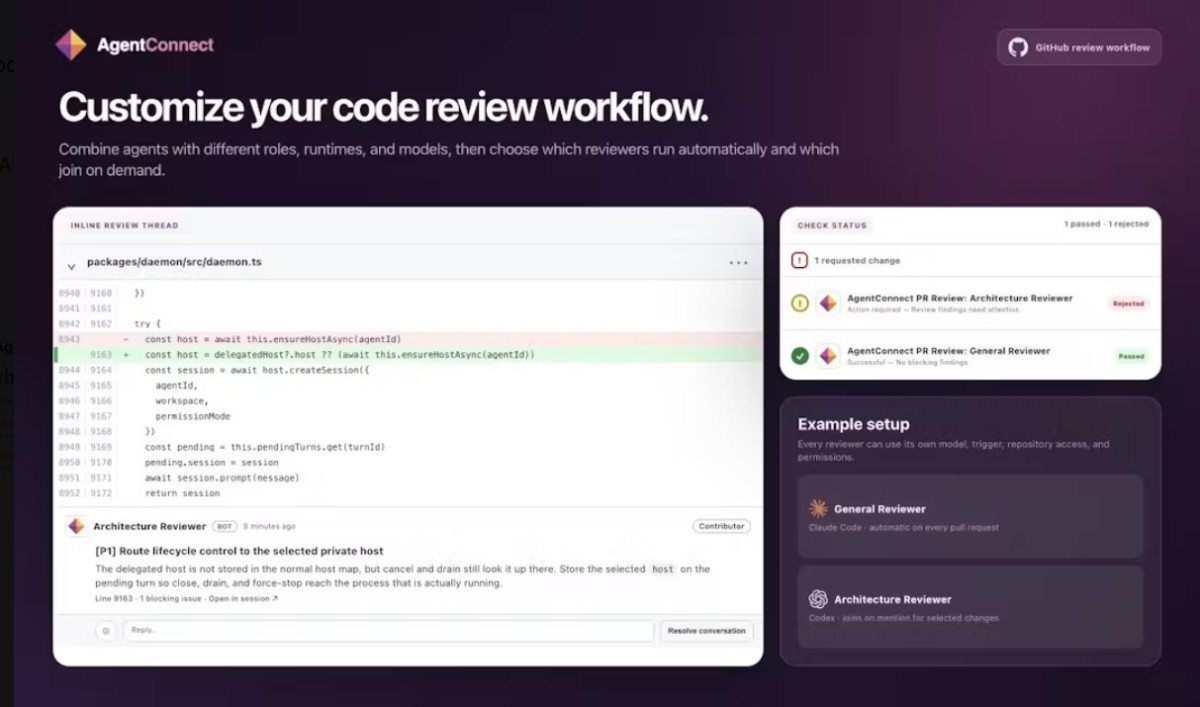Focus the Reply input field
Viewport: 1200px width, 707px height.
[x=389, y=631]
